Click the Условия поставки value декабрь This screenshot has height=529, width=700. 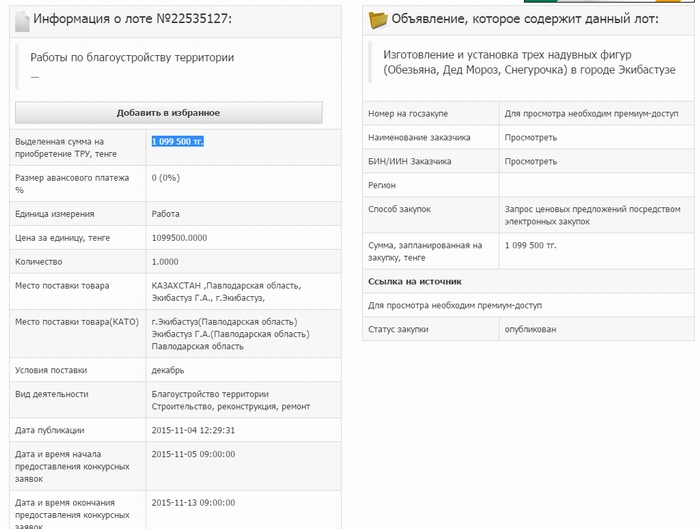[x=168, y=370]
